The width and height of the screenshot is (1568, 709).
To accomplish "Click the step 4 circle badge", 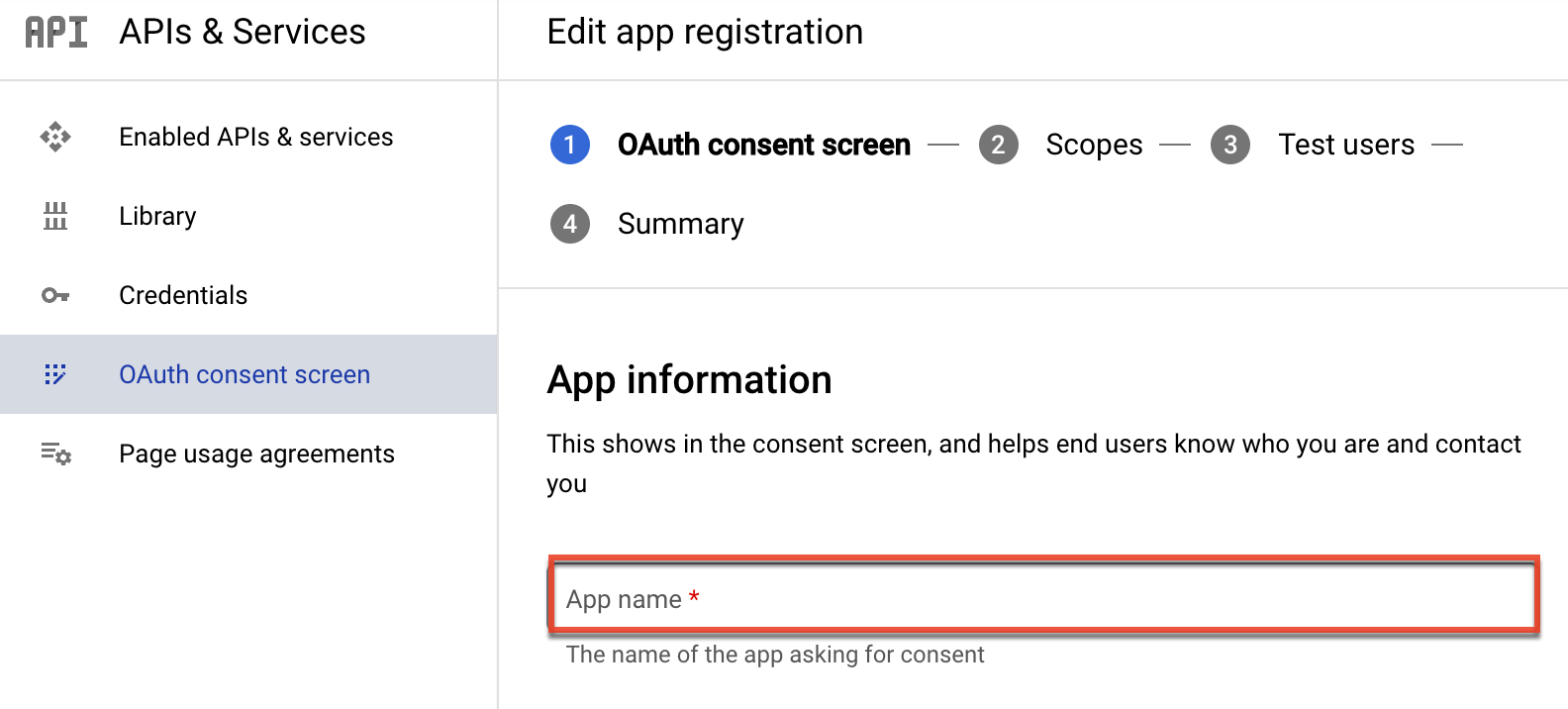I will (570, 224).
